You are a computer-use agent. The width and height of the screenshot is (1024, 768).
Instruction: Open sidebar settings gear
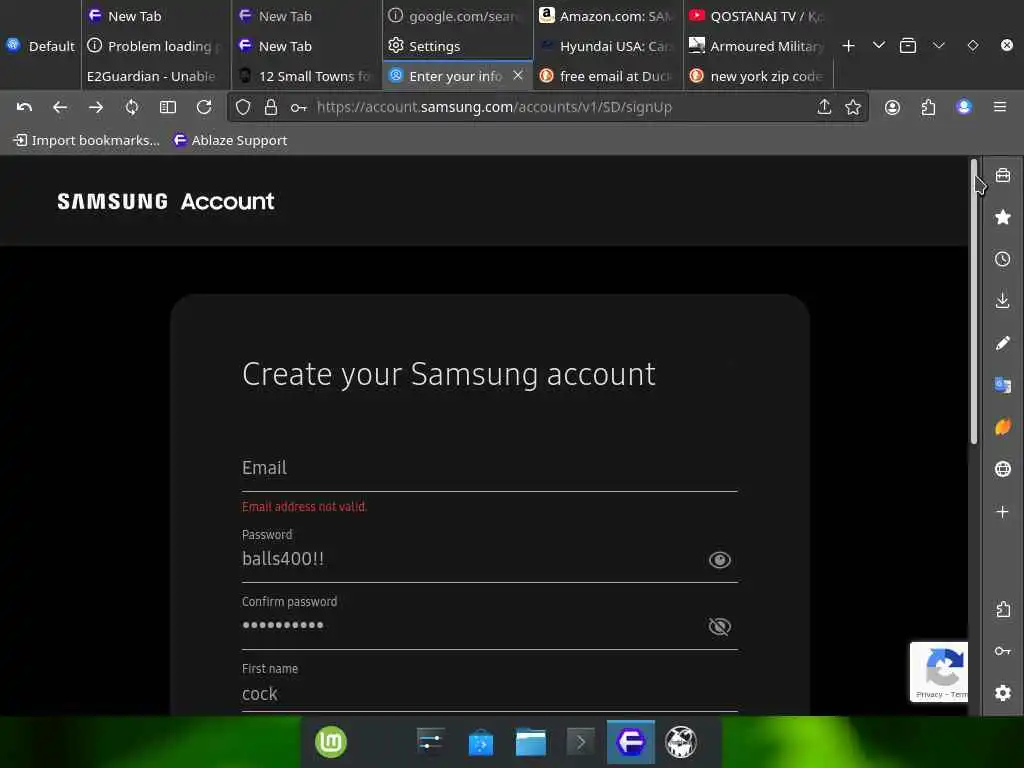coord(1003,693)
